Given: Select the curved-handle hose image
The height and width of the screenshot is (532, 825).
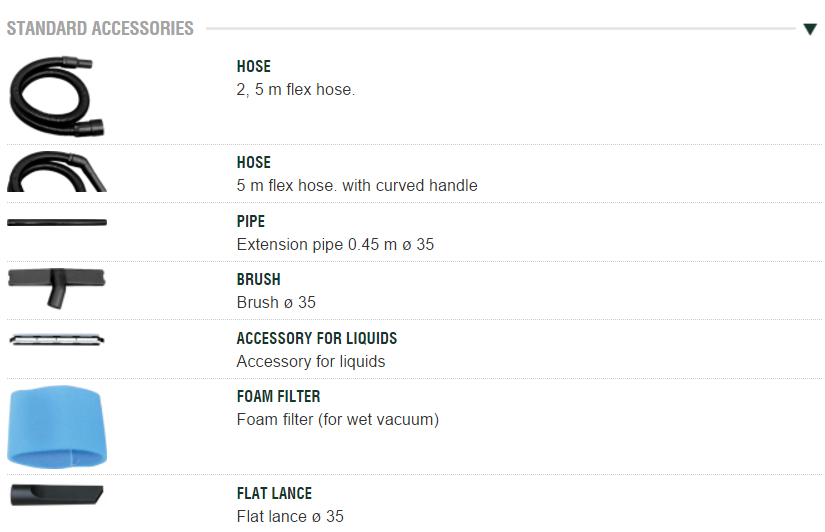Looking at the screenshot, I should pos(57,170).
